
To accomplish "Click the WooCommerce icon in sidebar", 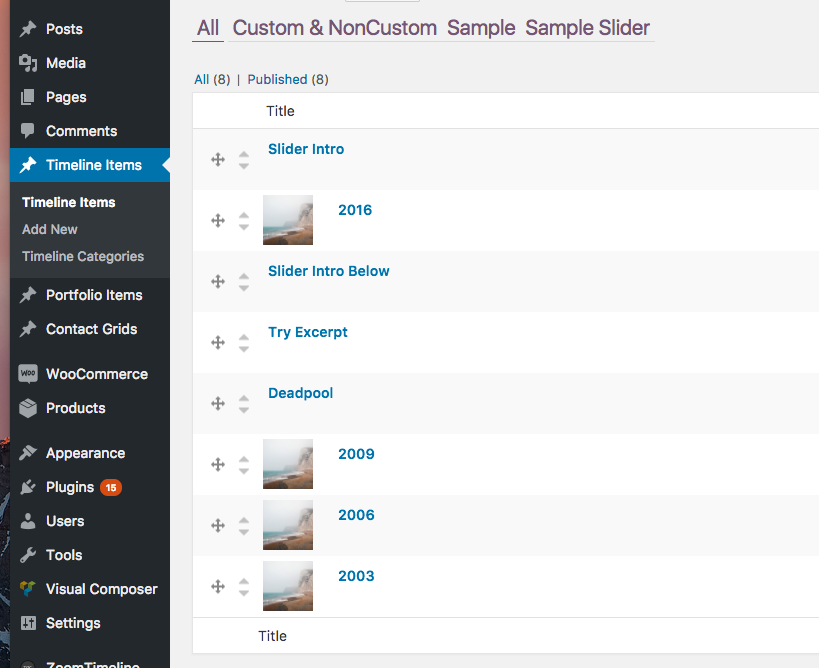I will pyautogui.click(x=28, y=374).
